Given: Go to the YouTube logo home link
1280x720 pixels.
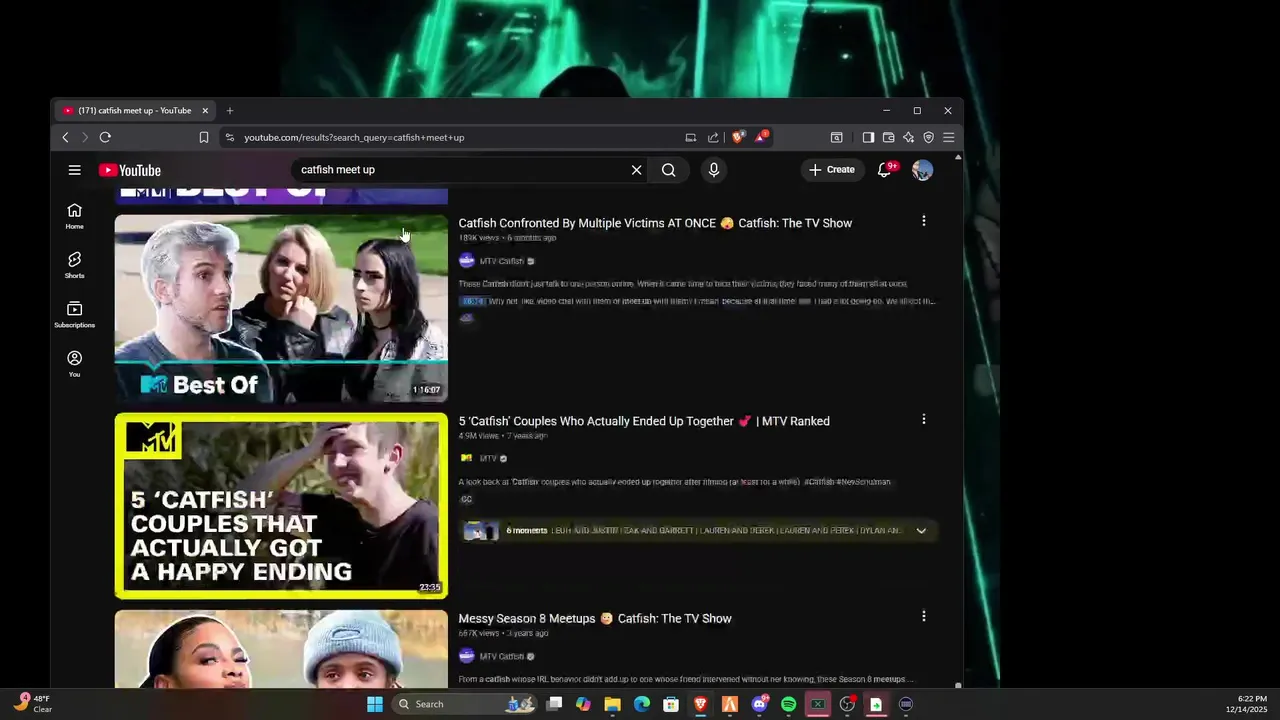Looking at the screenshot, I should [130, 170].
